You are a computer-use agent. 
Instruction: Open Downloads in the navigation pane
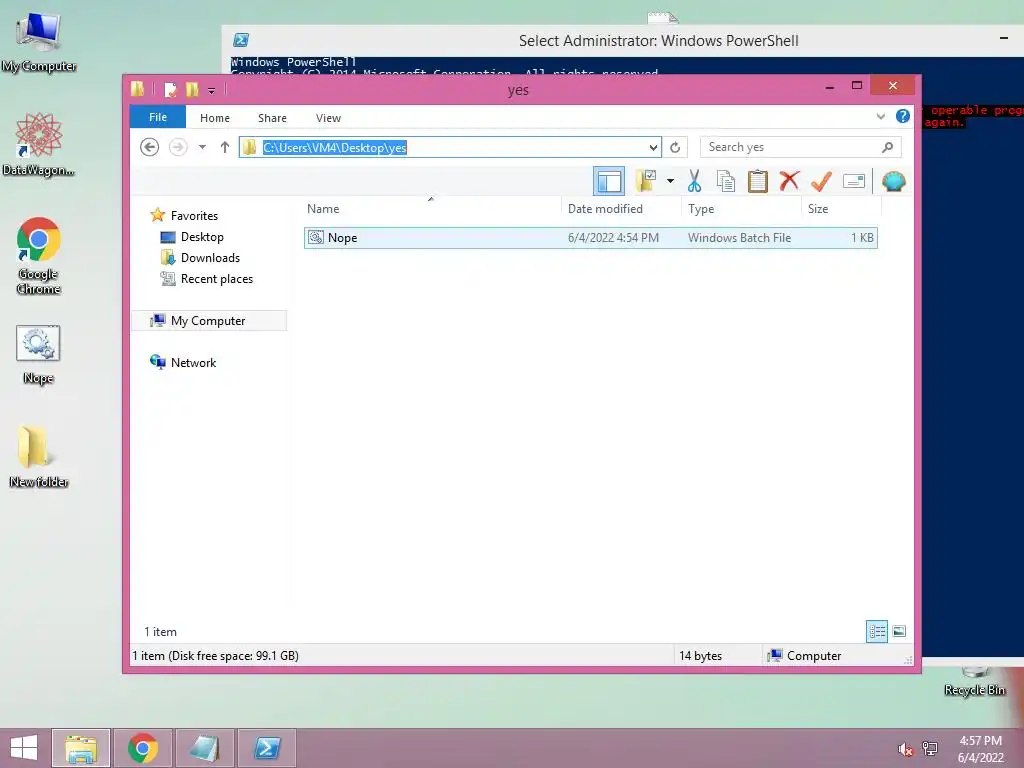coord(210,257)
